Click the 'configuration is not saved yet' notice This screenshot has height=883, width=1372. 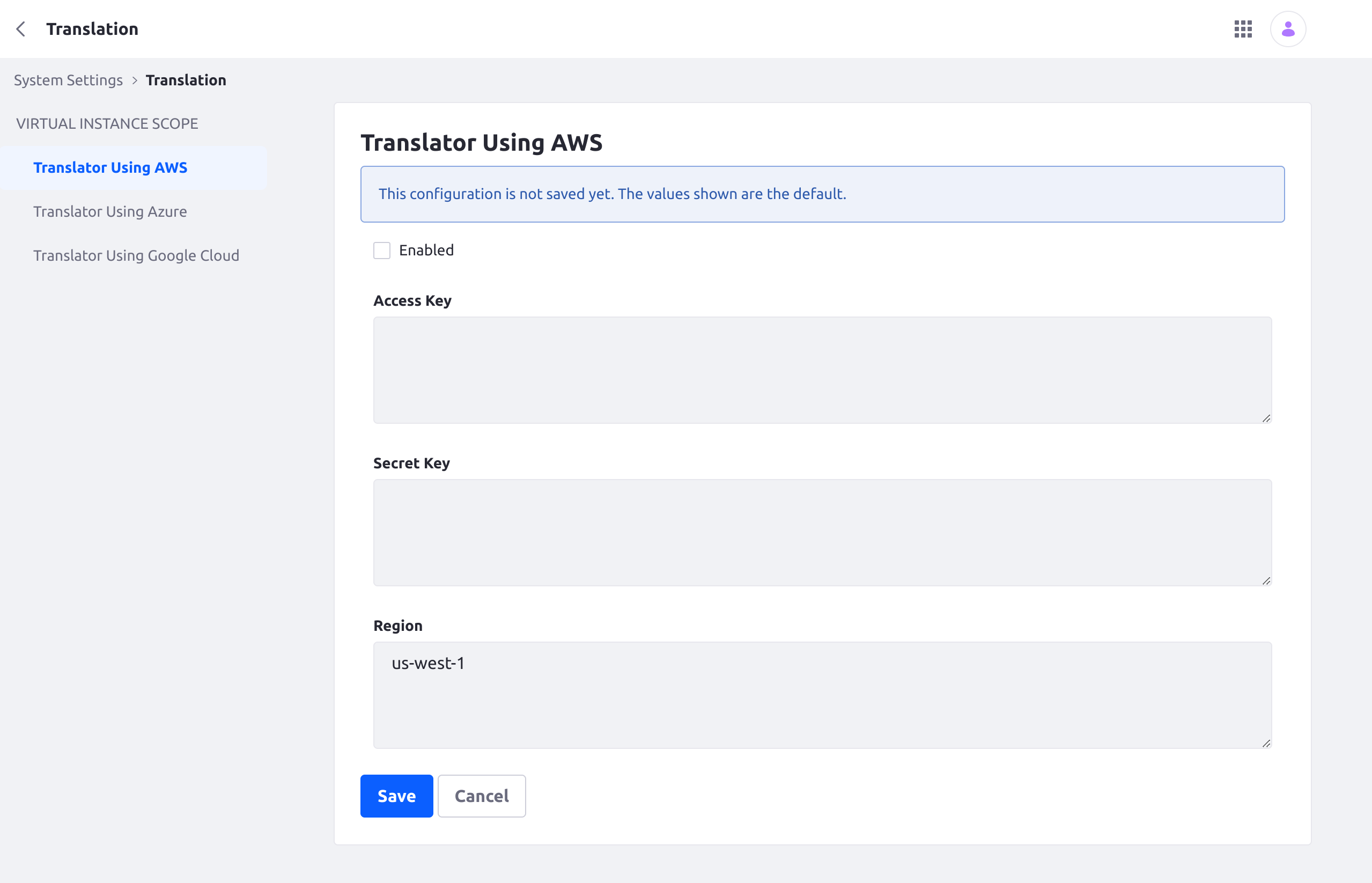[x=822, y=194]
